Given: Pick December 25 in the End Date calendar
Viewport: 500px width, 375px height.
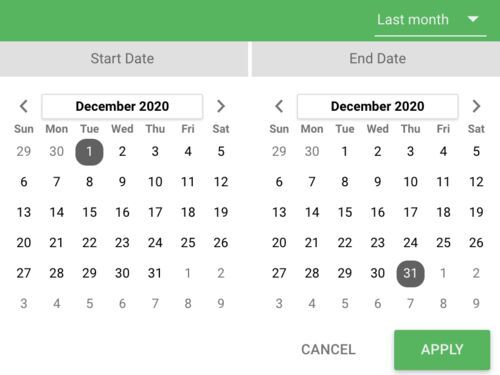Looking at the screenshot, I should point(443,243).
